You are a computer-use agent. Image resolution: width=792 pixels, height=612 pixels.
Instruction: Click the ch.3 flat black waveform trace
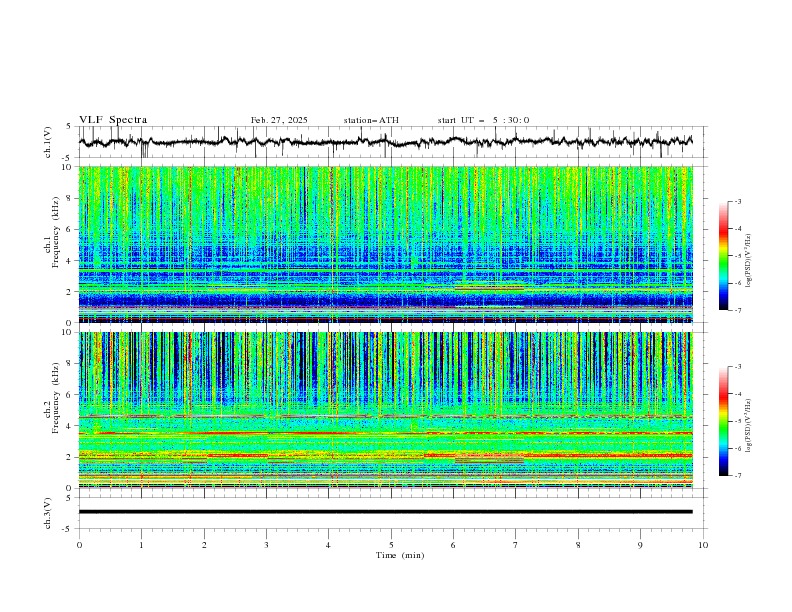point(385,512)
